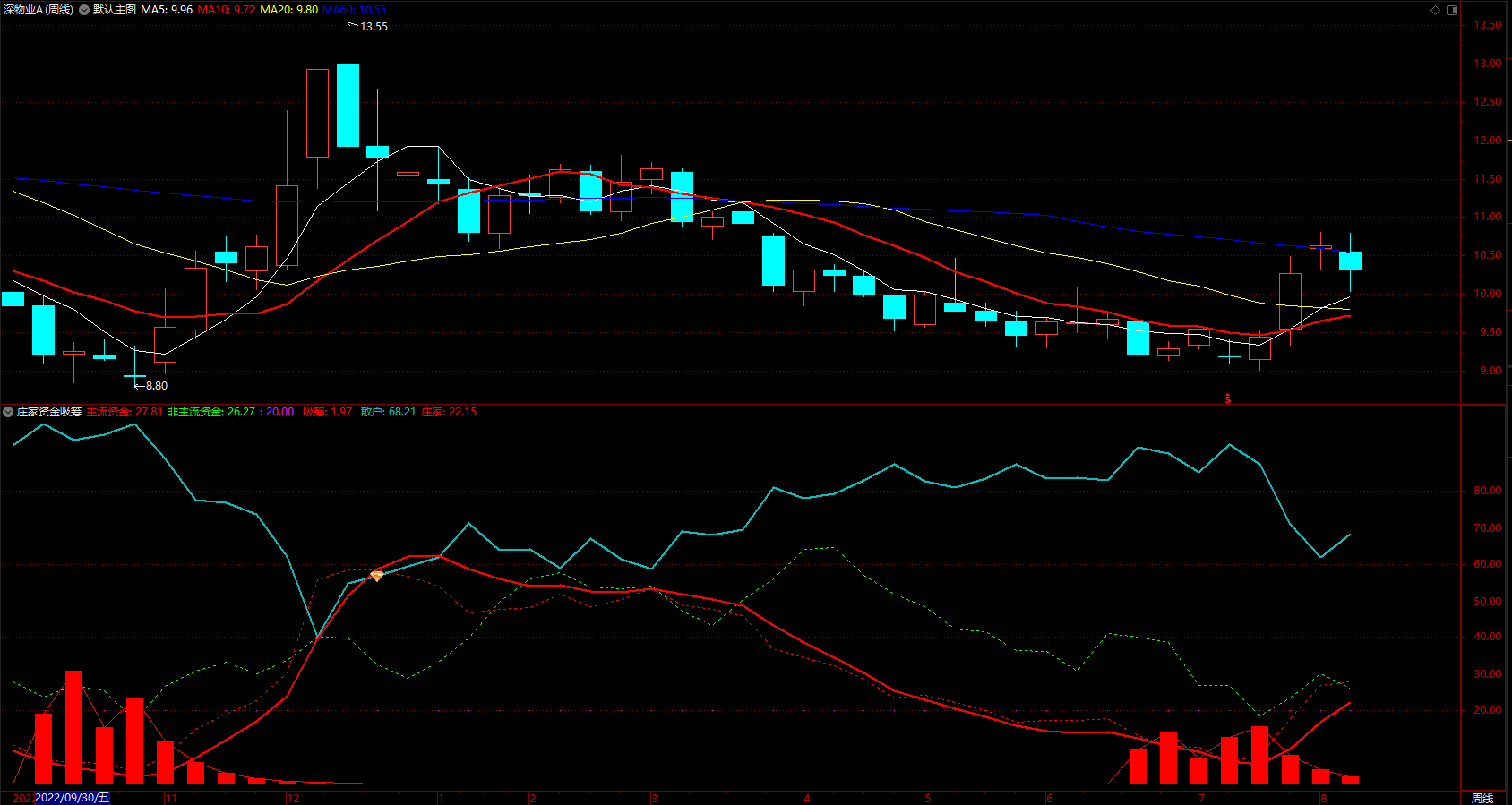Click the MA10: 9.72 value
The width and height of the screenshot is (1512, 805).
point(227,10)
